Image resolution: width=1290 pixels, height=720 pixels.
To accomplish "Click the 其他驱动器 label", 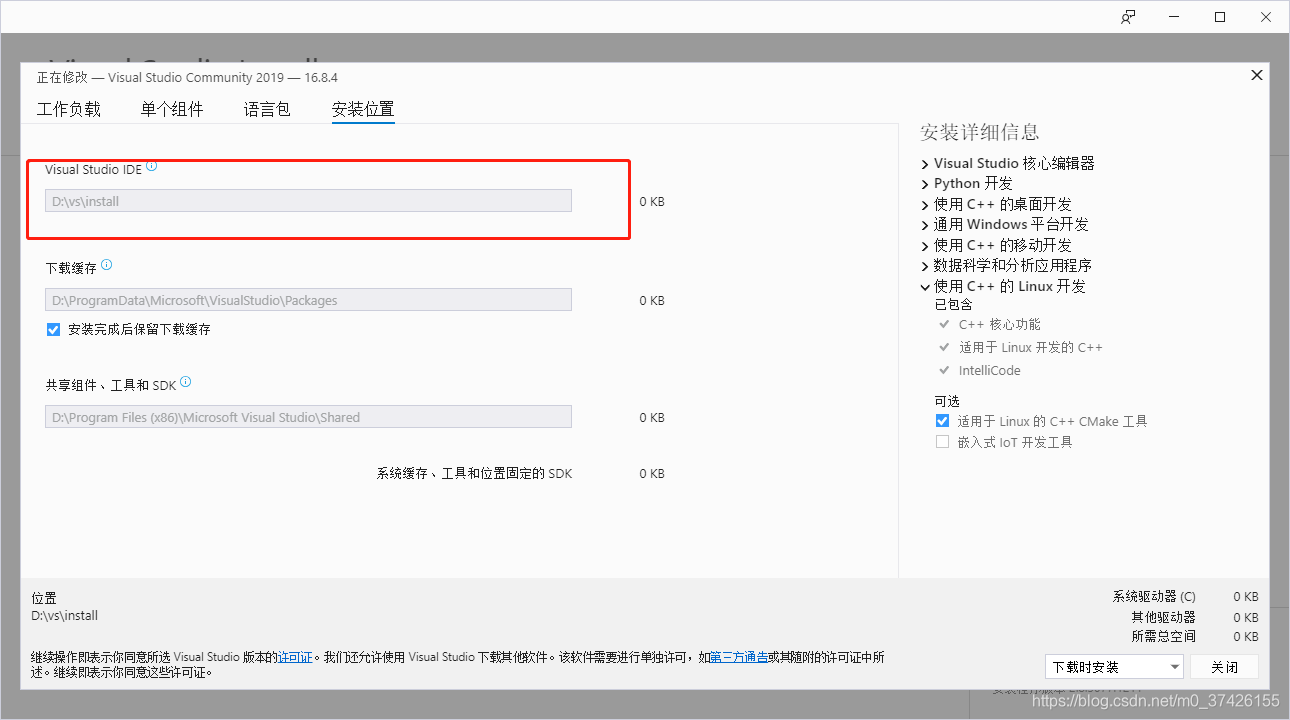I will coord(1163,617).
